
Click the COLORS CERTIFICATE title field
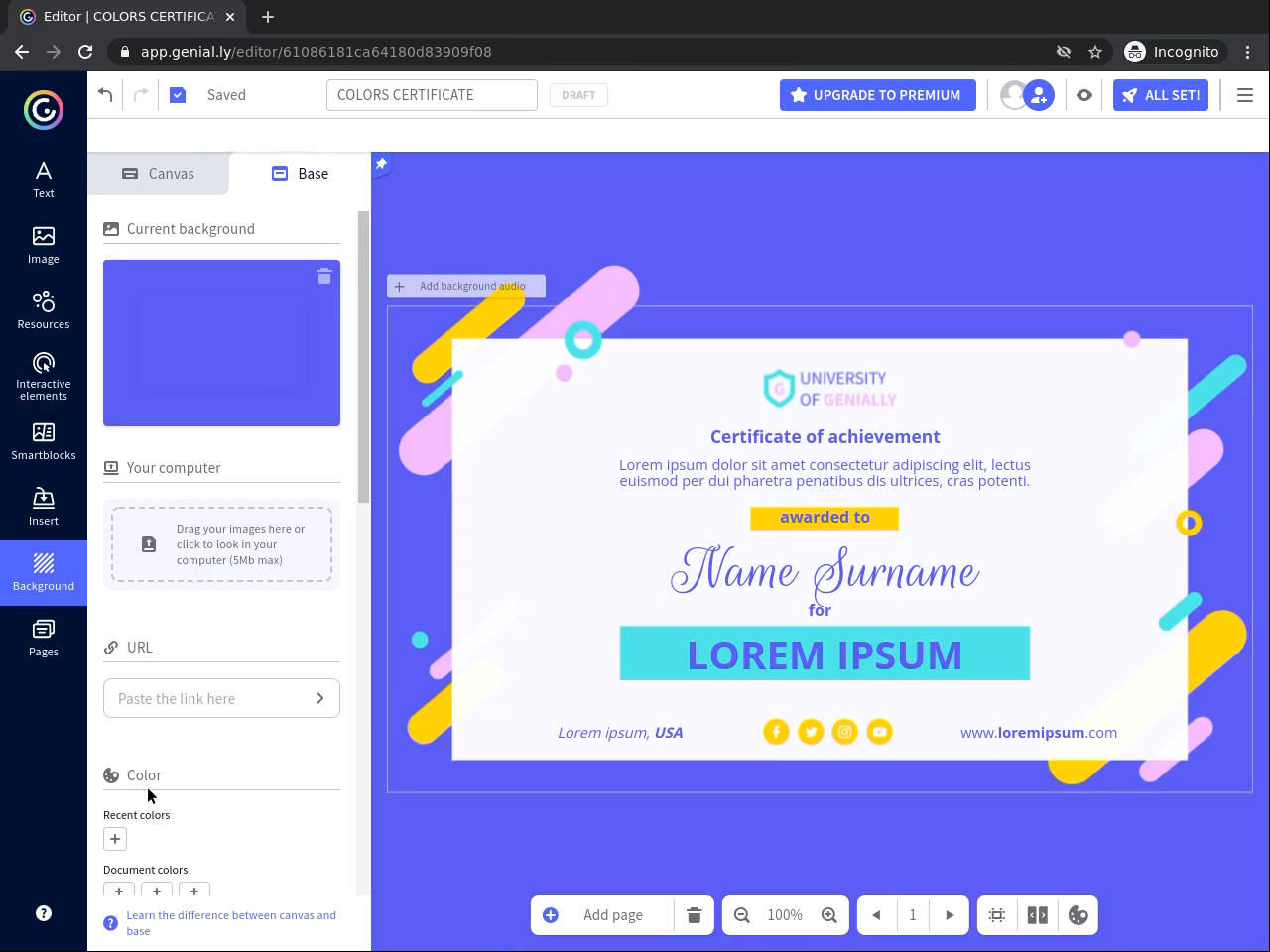tap(432, 95)
